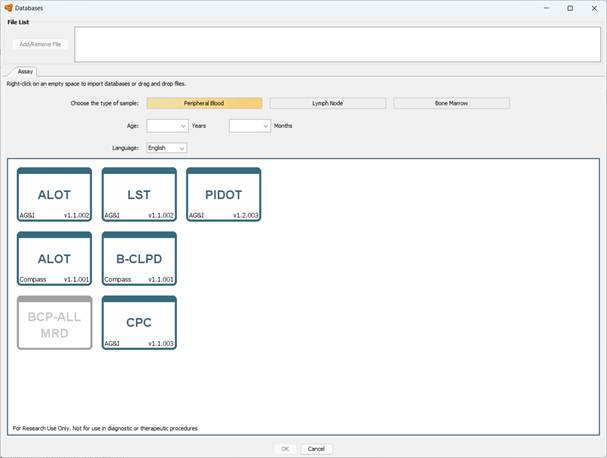Switch to the Assay tab

tap(26, 72)
